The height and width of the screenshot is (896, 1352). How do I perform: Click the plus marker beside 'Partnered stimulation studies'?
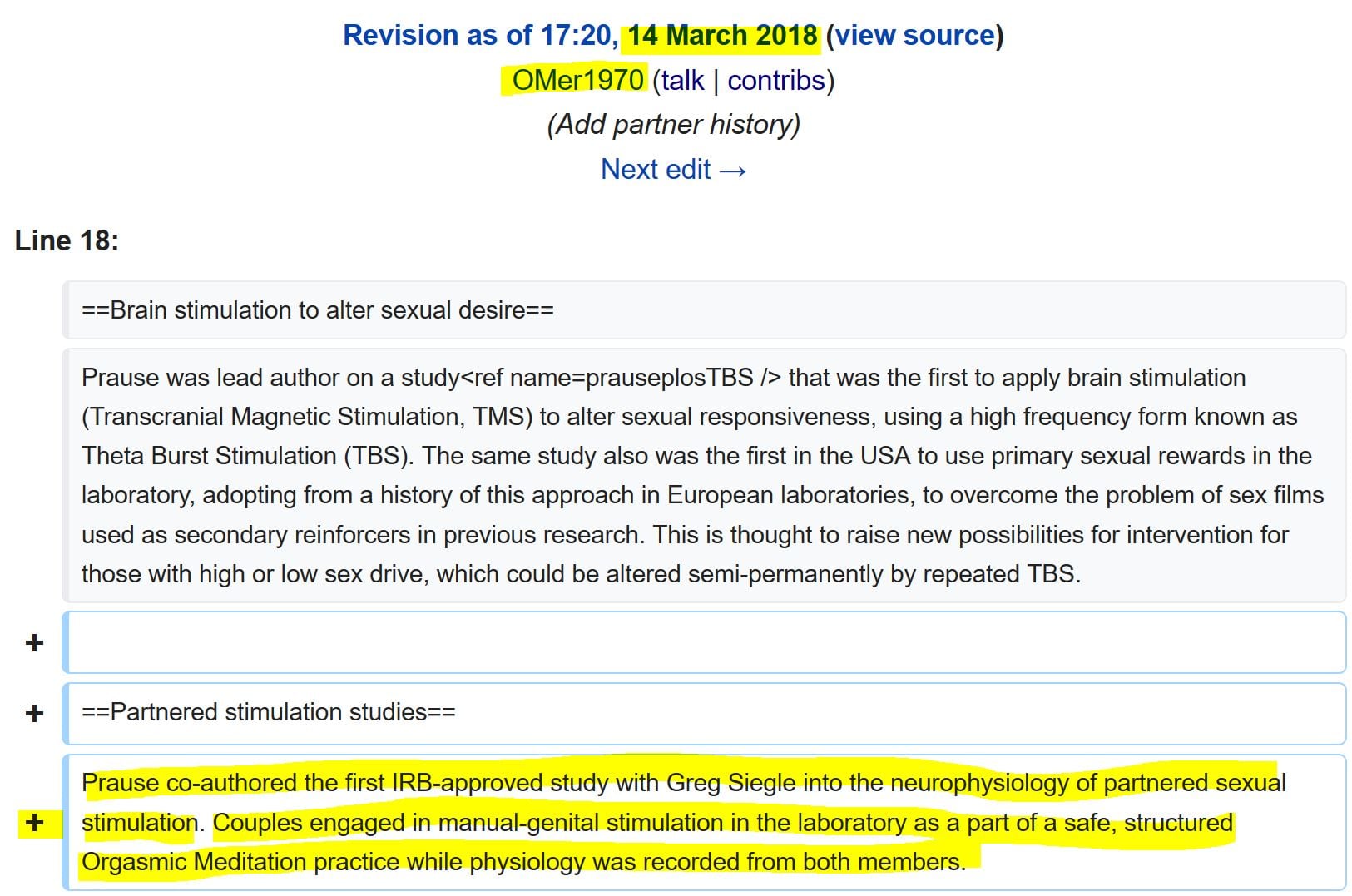pyautogui.click(x=35, y=714)
